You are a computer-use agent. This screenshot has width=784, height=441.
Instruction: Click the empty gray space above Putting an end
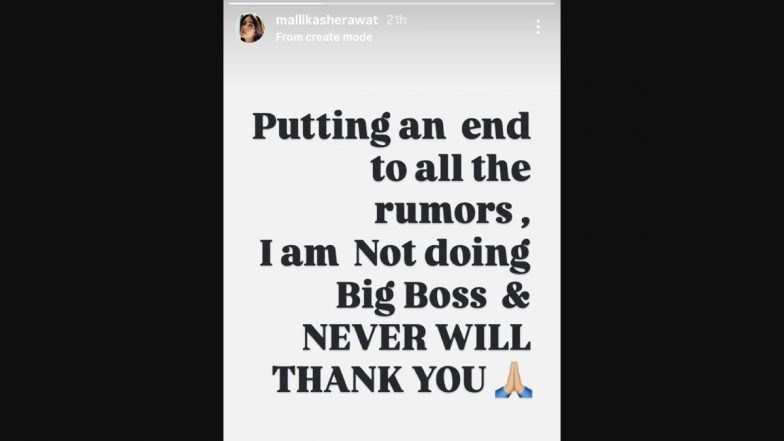pyautogui.click(x=392, y=78)
